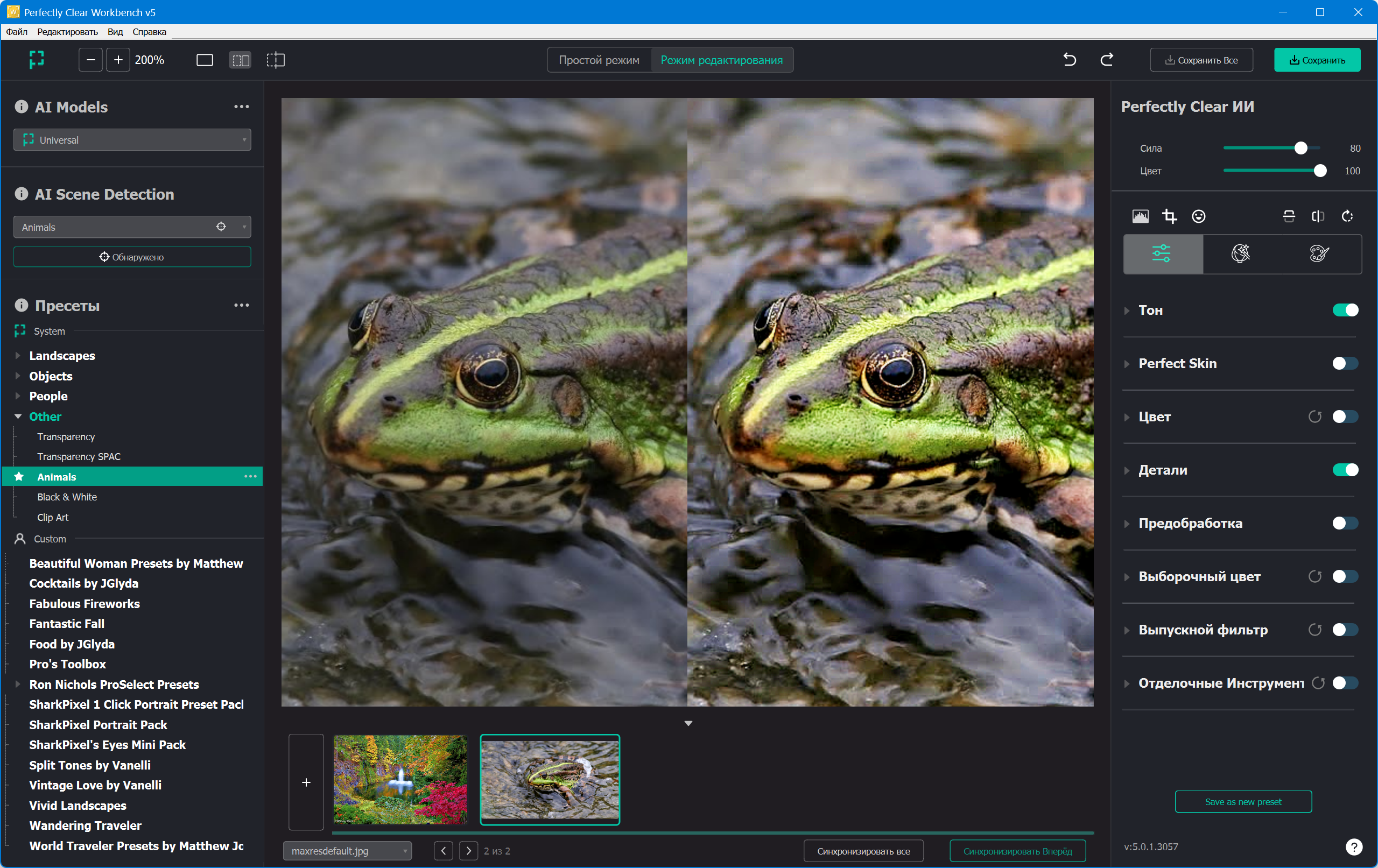Enable the Perfect Skin toggle
The width and height of the screenshot is (1378, 868).
tap(1345, 363)
